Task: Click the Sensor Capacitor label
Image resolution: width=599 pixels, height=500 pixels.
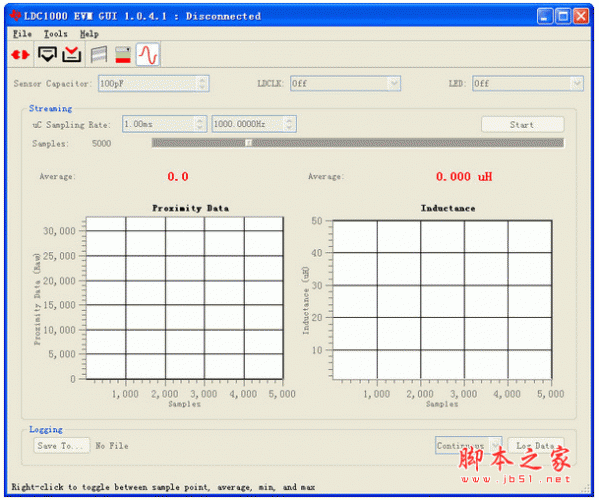Action: (53, 83)
